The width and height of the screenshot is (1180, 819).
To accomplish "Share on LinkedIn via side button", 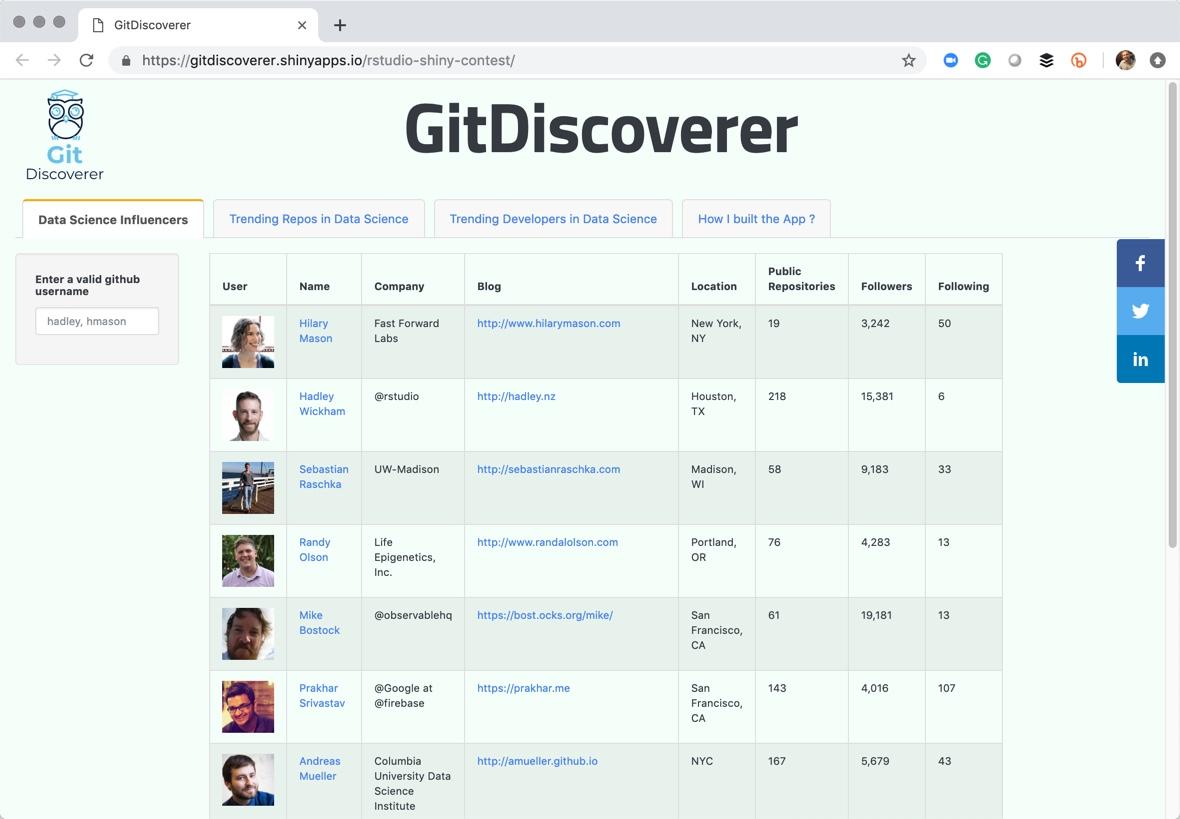I will click(1140, 359).
